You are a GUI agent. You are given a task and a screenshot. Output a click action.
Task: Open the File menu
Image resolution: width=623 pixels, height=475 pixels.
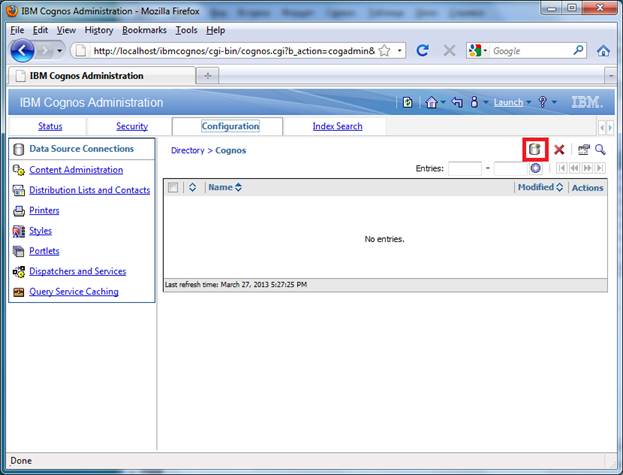tap(17, 30)
